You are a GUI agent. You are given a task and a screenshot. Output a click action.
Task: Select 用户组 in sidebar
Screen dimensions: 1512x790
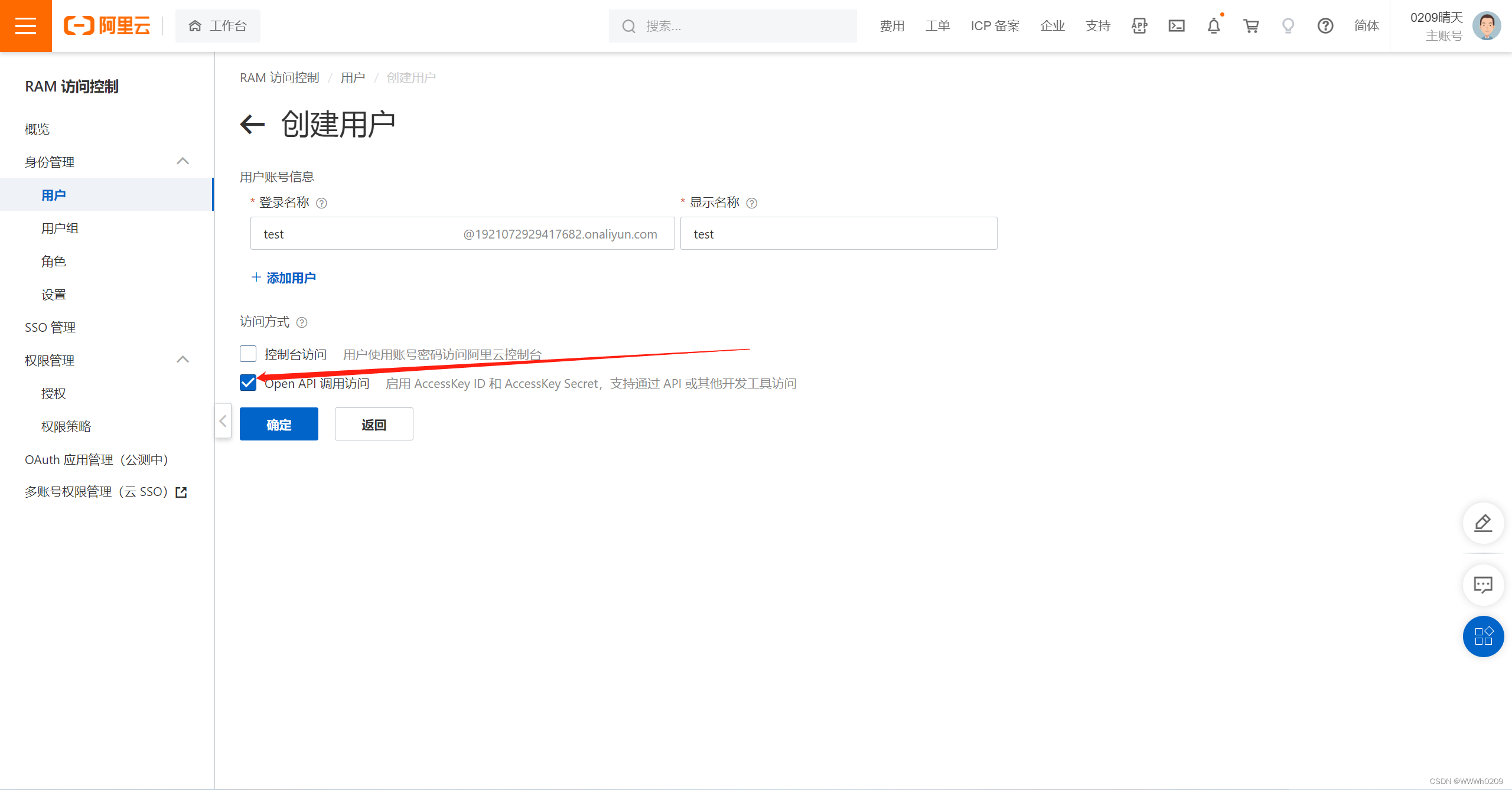click(60, 228)
